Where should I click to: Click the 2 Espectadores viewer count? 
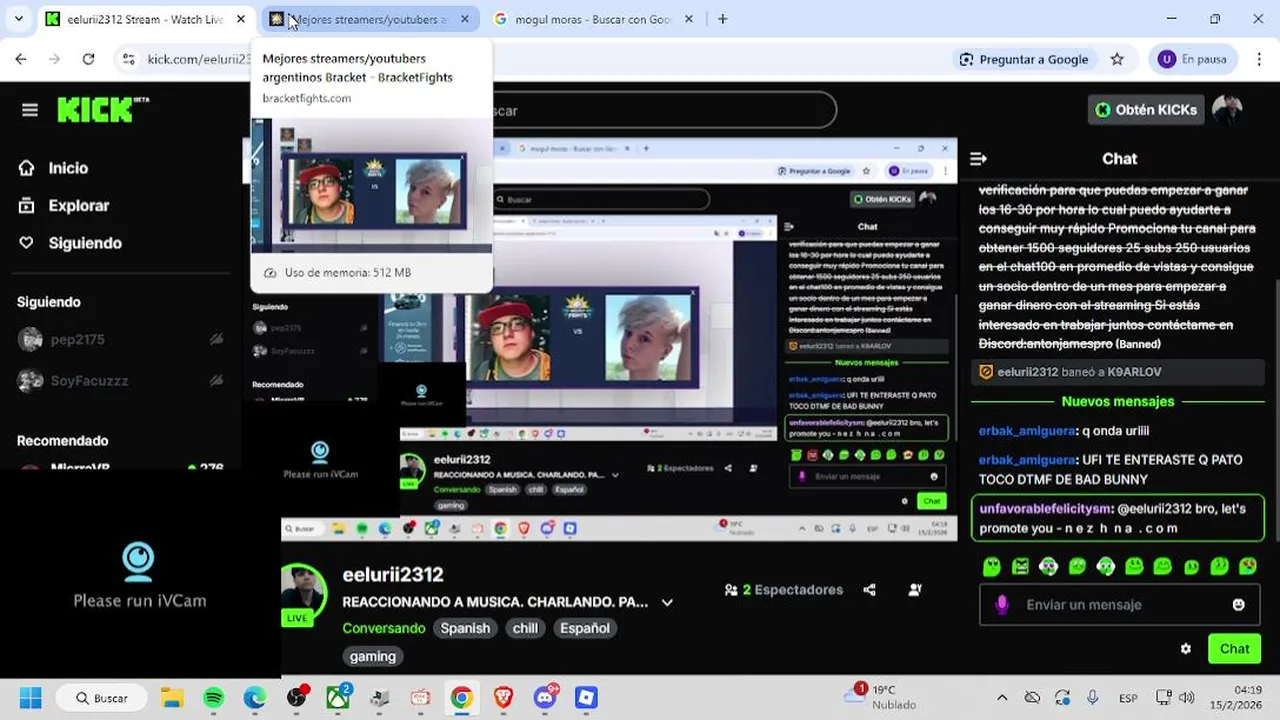pos(784,590)
